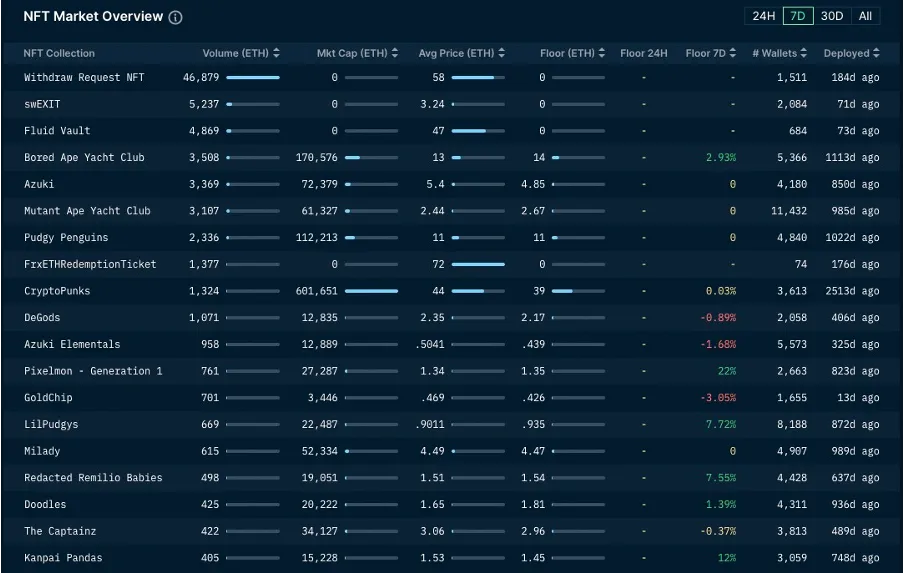This screenshot has height=574, width=904.
Task: Click wallets count 8,188
Action: (x=792, y=424)
